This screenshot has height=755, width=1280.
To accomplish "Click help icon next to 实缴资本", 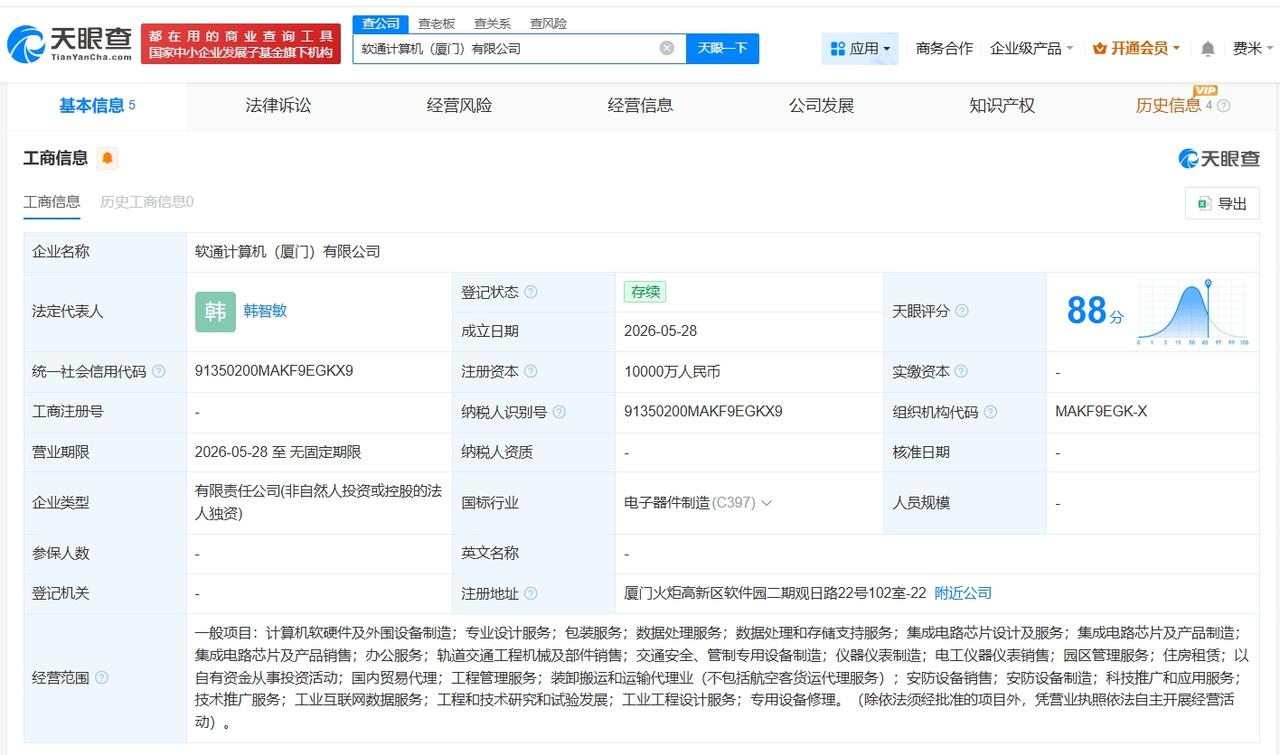I will tap(961, 372).
